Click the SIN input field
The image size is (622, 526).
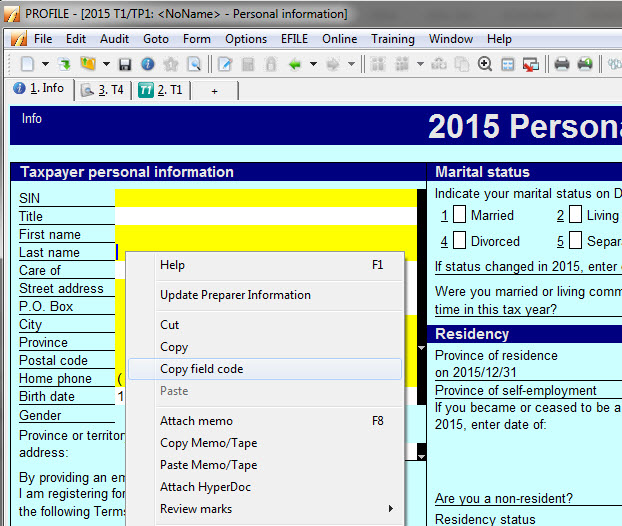(x=266, y=198)
